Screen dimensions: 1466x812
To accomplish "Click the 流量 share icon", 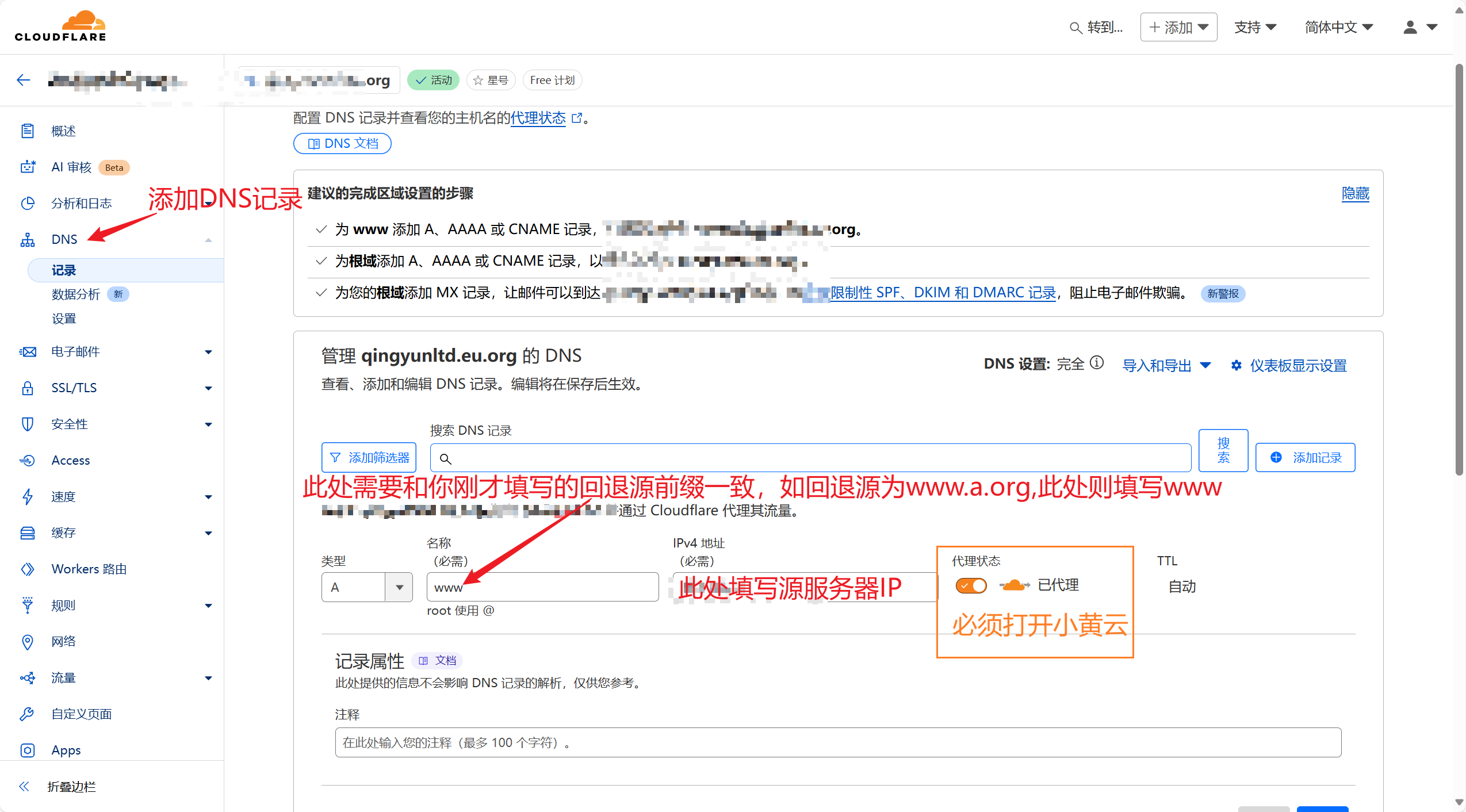I will click(27, 678).
